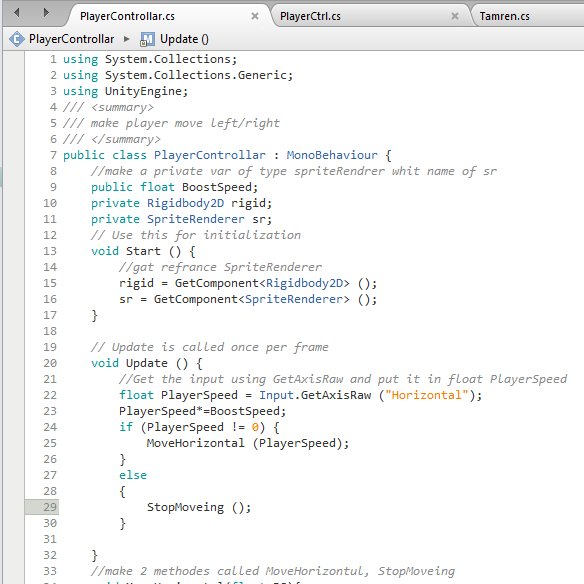This screenshot has width=584, height=584.
Task: Click the 'using UnityEngine;' line
Action: (126, 91)
